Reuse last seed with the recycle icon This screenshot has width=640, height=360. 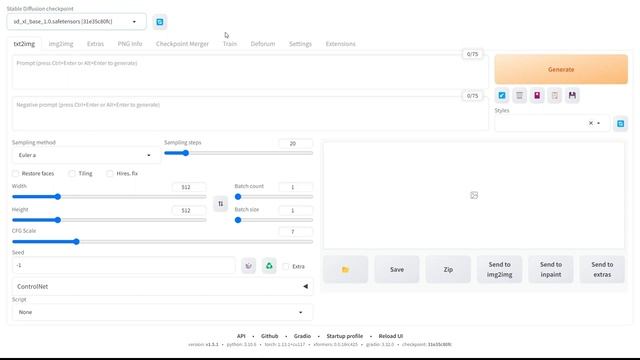(269, 266)
